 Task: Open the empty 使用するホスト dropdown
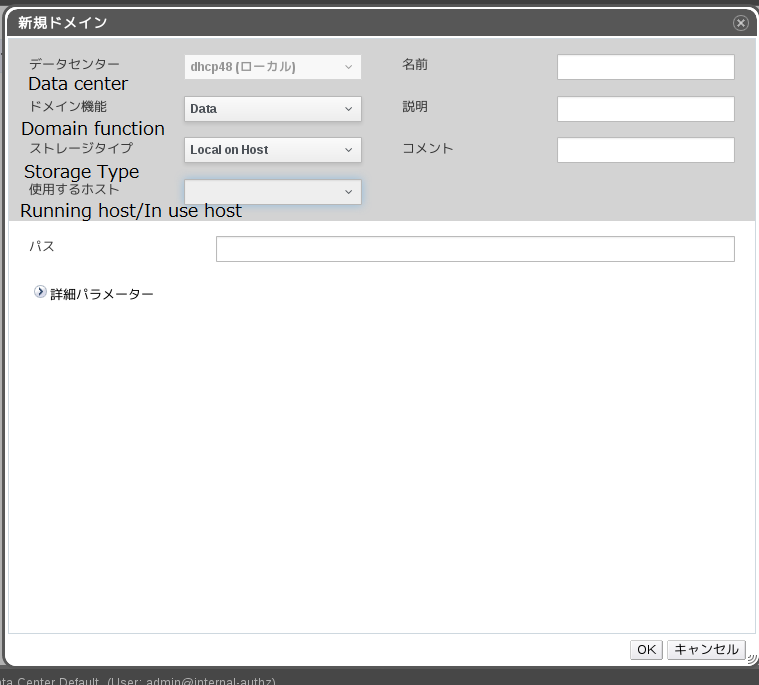(272, 192)
